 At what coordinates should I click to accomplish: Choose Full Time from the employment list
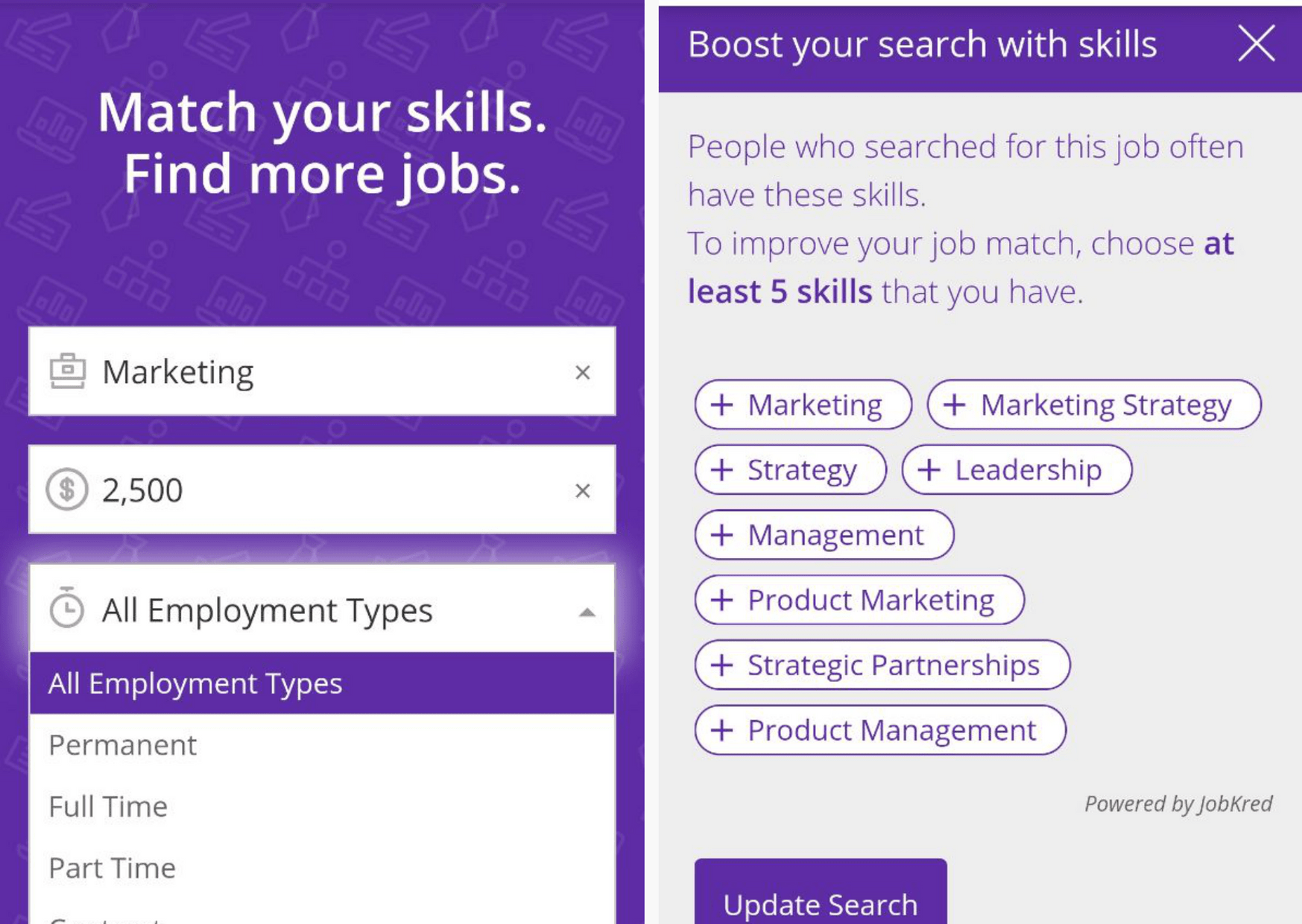pos(109,807)
